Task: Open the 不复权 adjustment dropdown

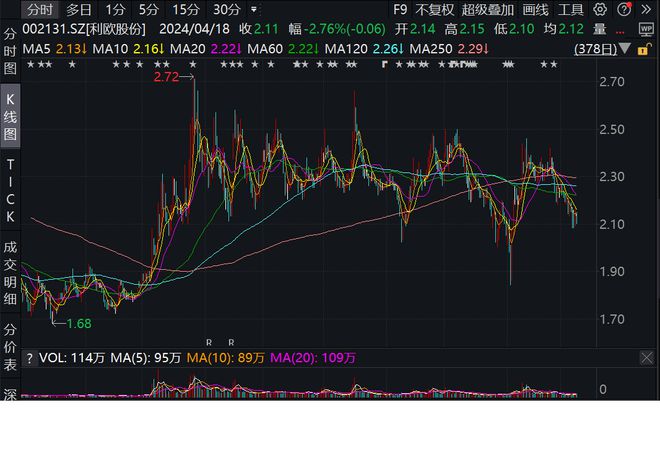Action: [434, 10]
